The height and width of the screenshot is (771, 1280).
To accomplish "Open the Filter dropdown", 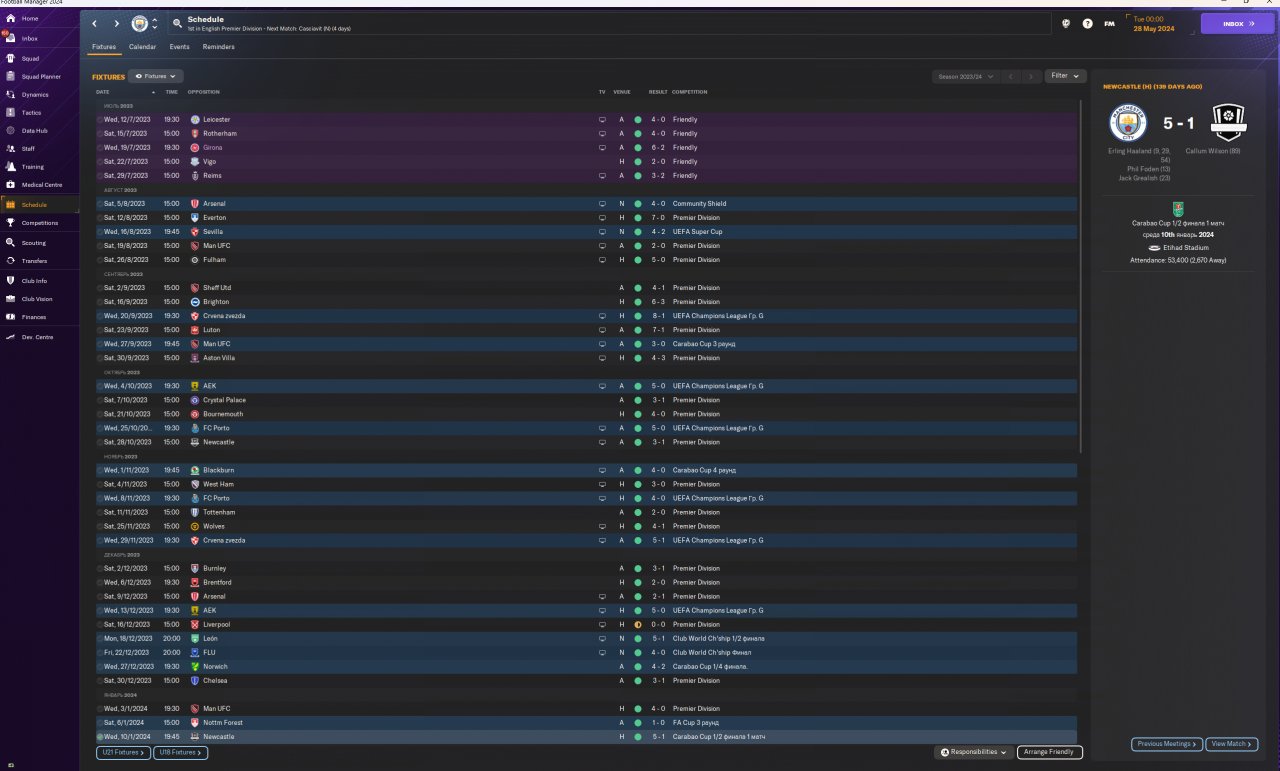I will point(1066,76).
